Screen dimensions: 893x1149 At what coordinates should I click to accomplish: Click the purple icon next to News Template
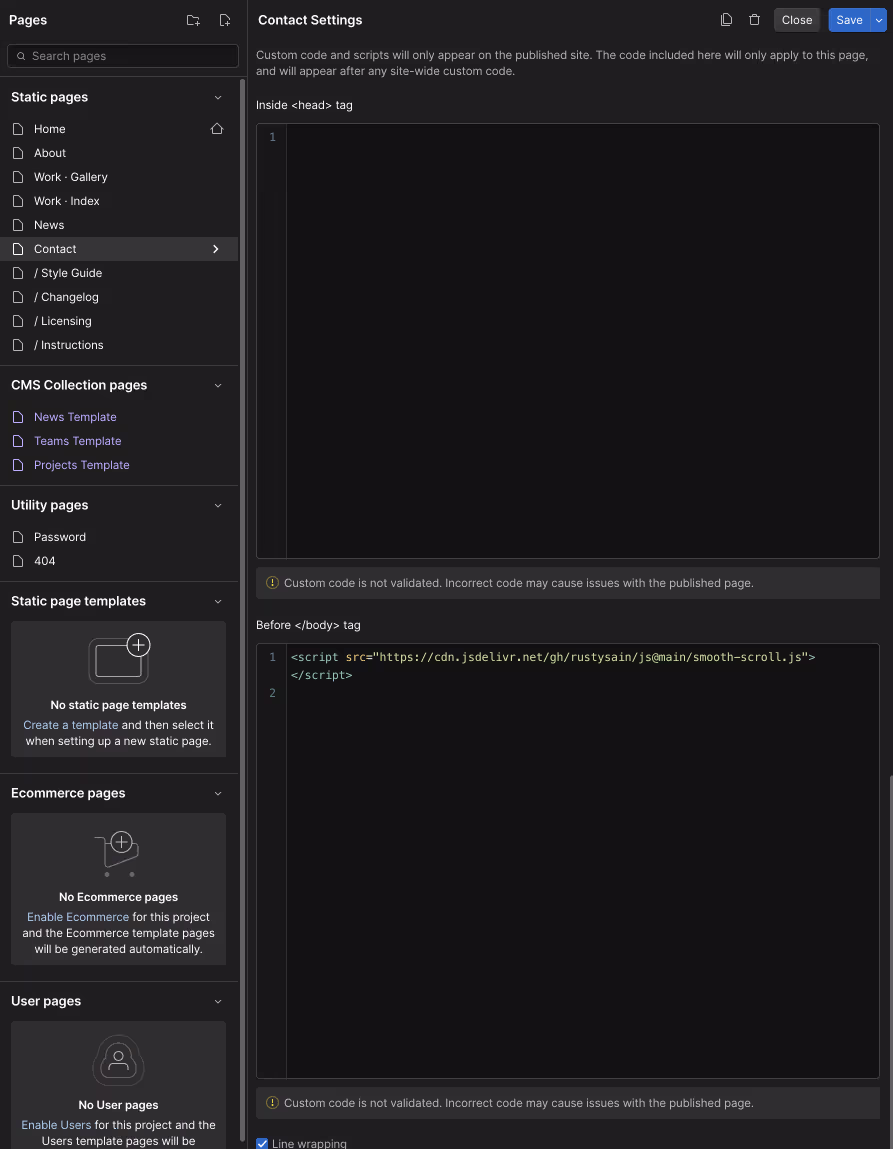18,417
